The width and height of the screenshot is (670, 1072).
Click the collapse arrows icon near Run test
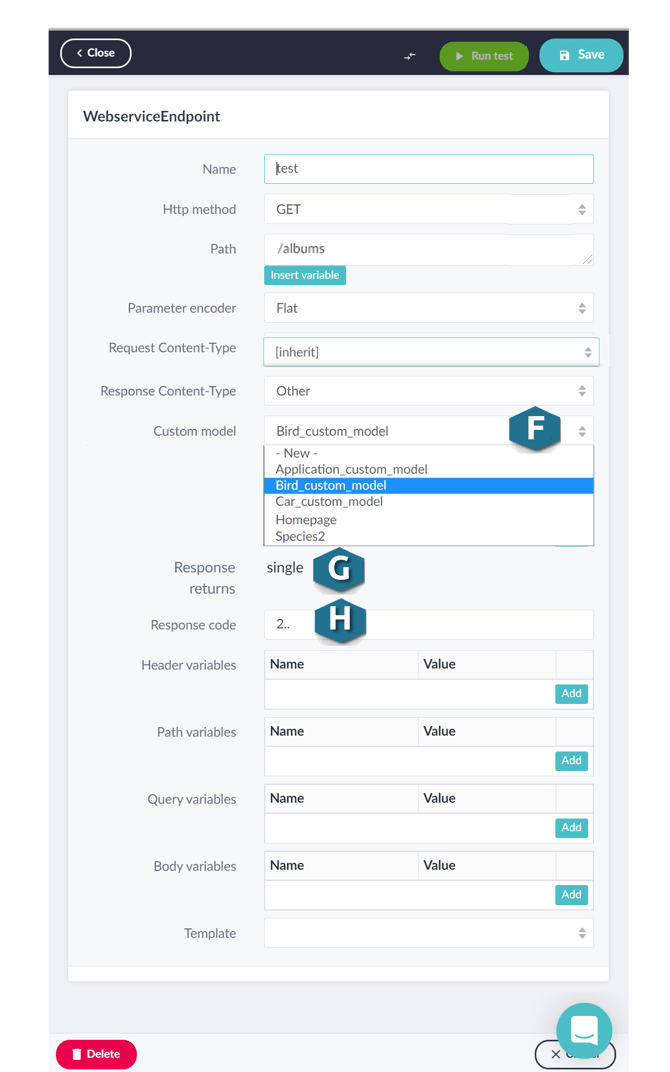pyautogui.click(x=410, y=56)
